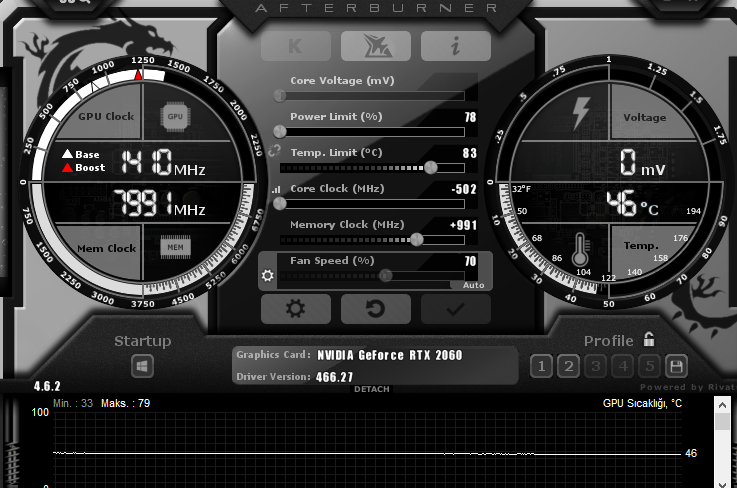This screenshot has width=737, height=488.
Task: Click the Core Voltage slider handle
Action: (280, 96)
